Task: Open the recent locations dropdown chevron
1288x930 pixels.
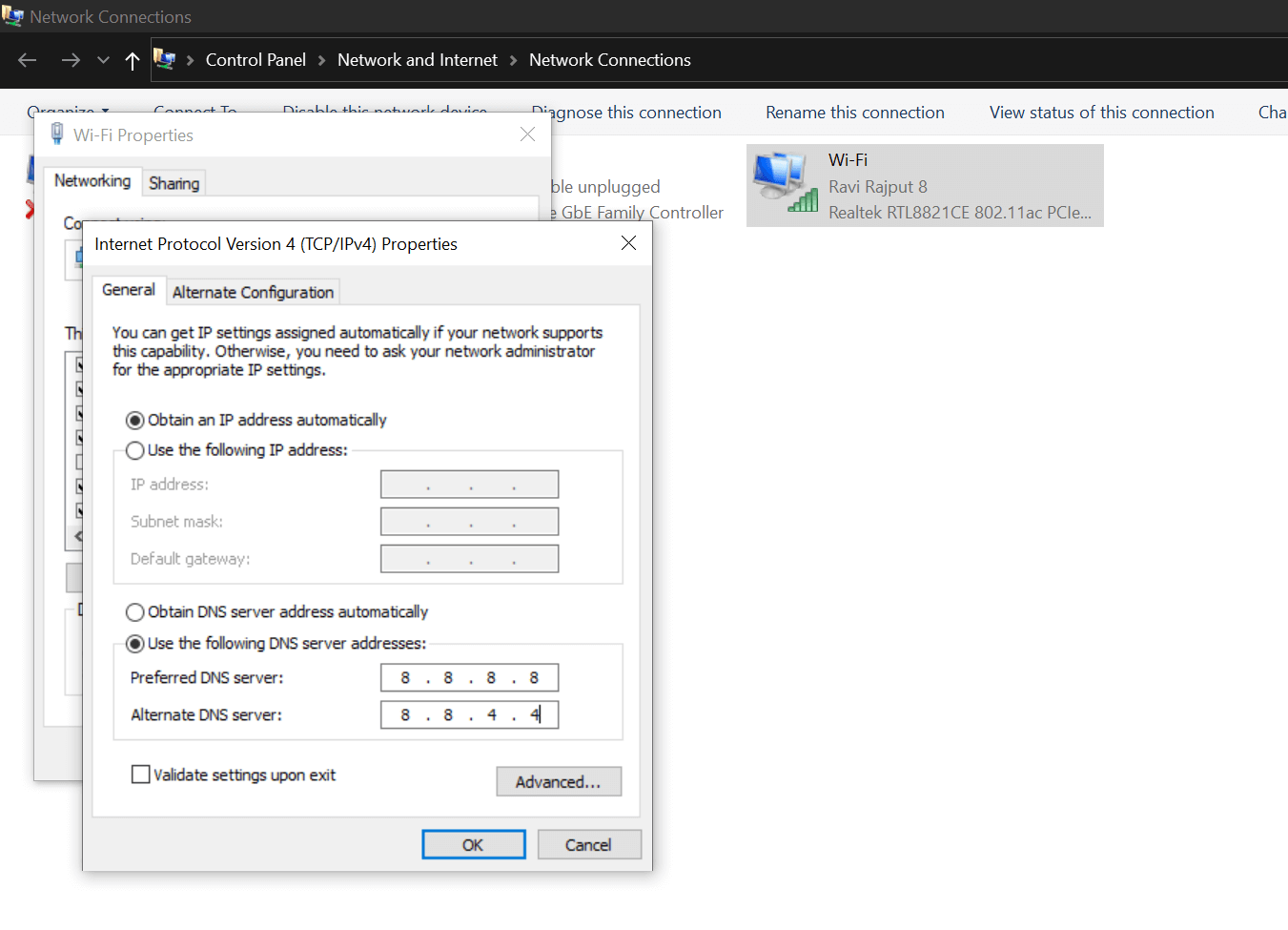Action: [x=103, y=60]
